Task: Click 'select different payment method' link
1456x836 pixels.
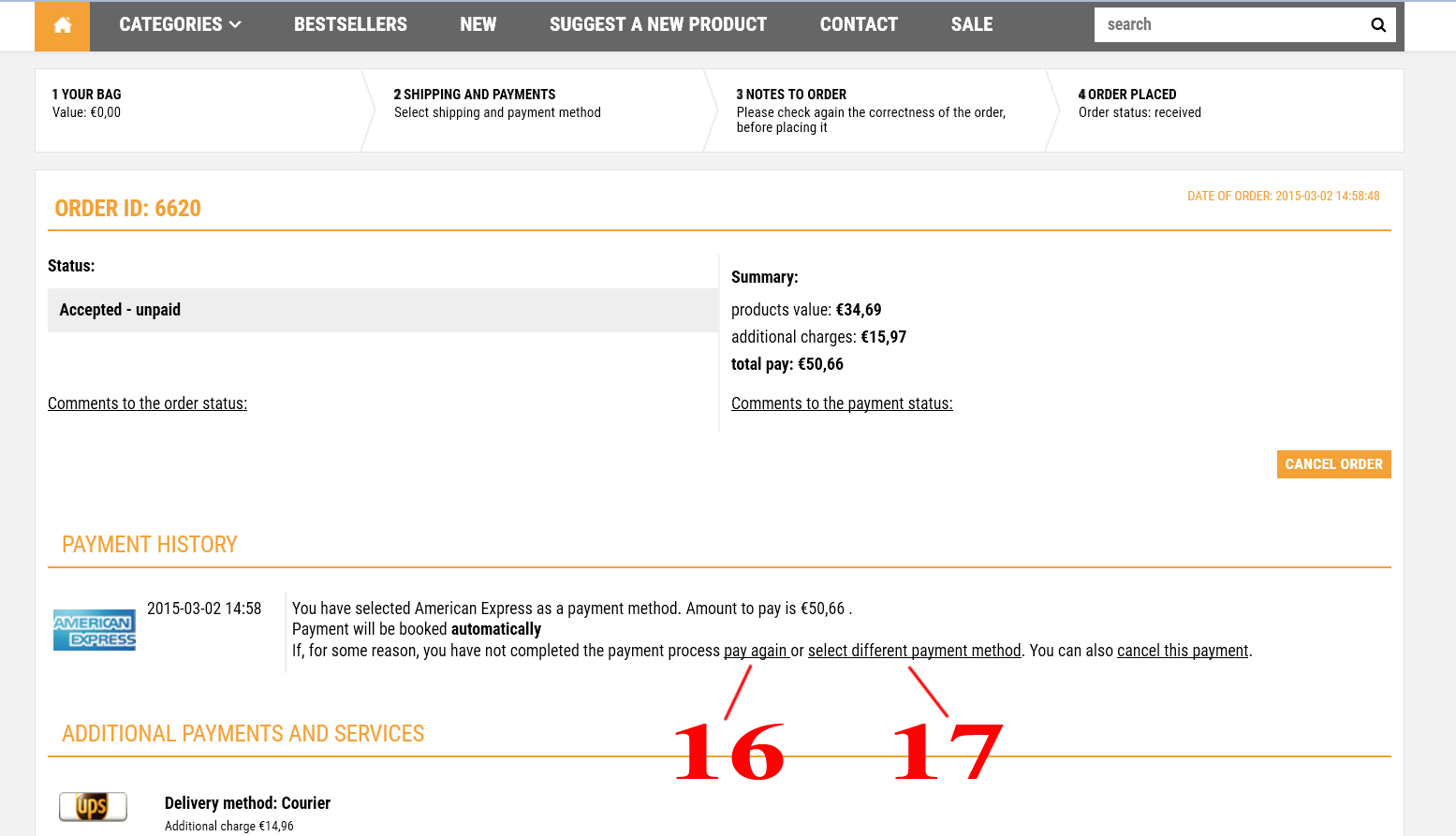Action: pos(914,651)
